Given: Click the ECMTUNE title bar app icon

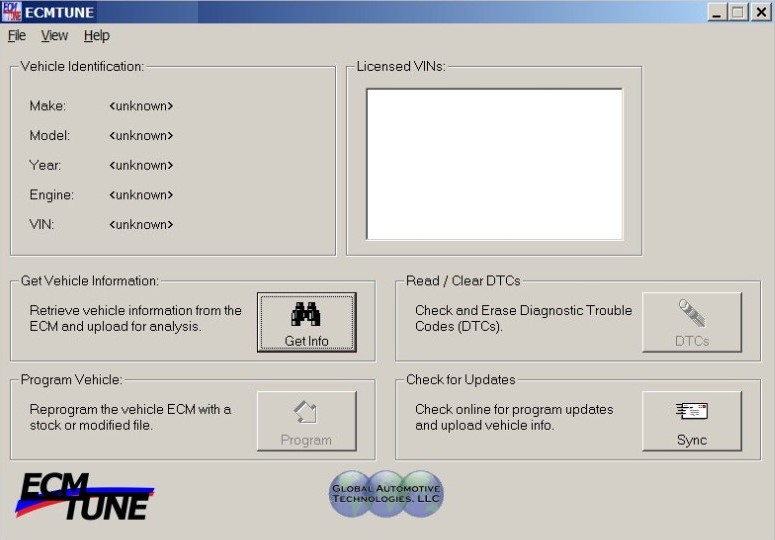Looking at the screenshot, I should pos(11,11).
